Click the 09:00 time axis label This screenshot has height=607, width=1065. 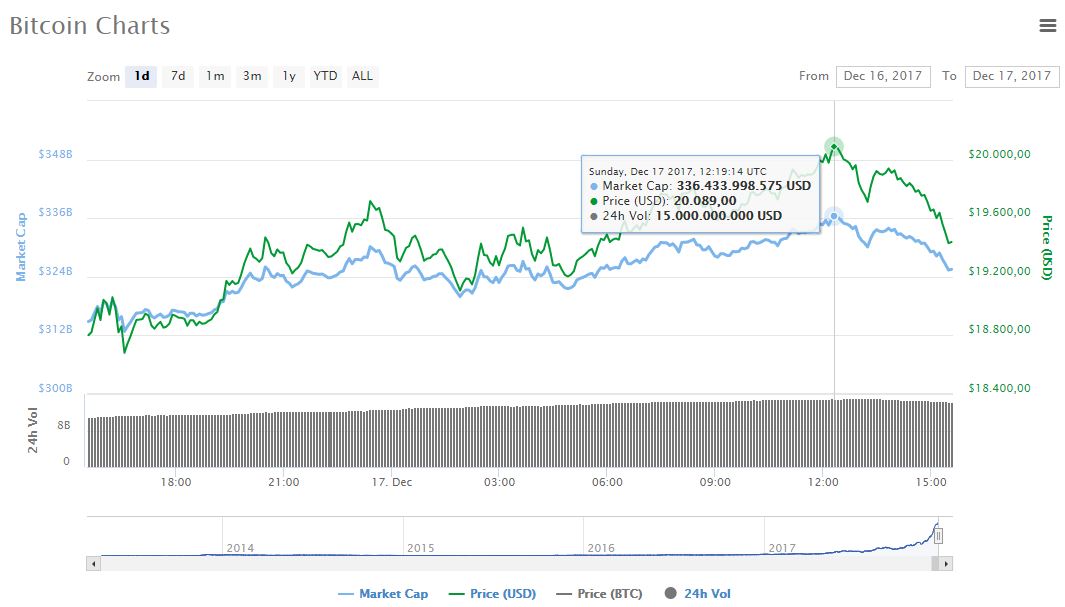tap(715, 482)
